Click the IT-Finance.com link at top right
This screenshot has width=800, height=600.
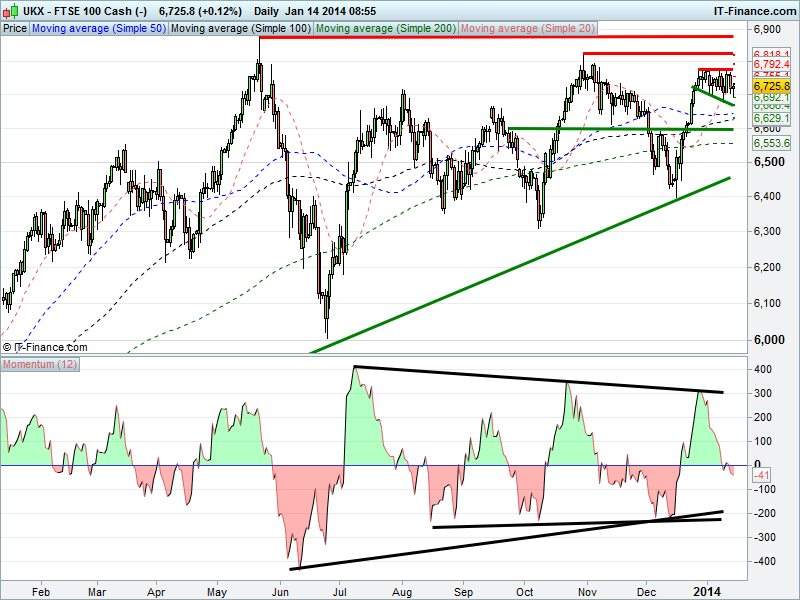tap(755, 11)
